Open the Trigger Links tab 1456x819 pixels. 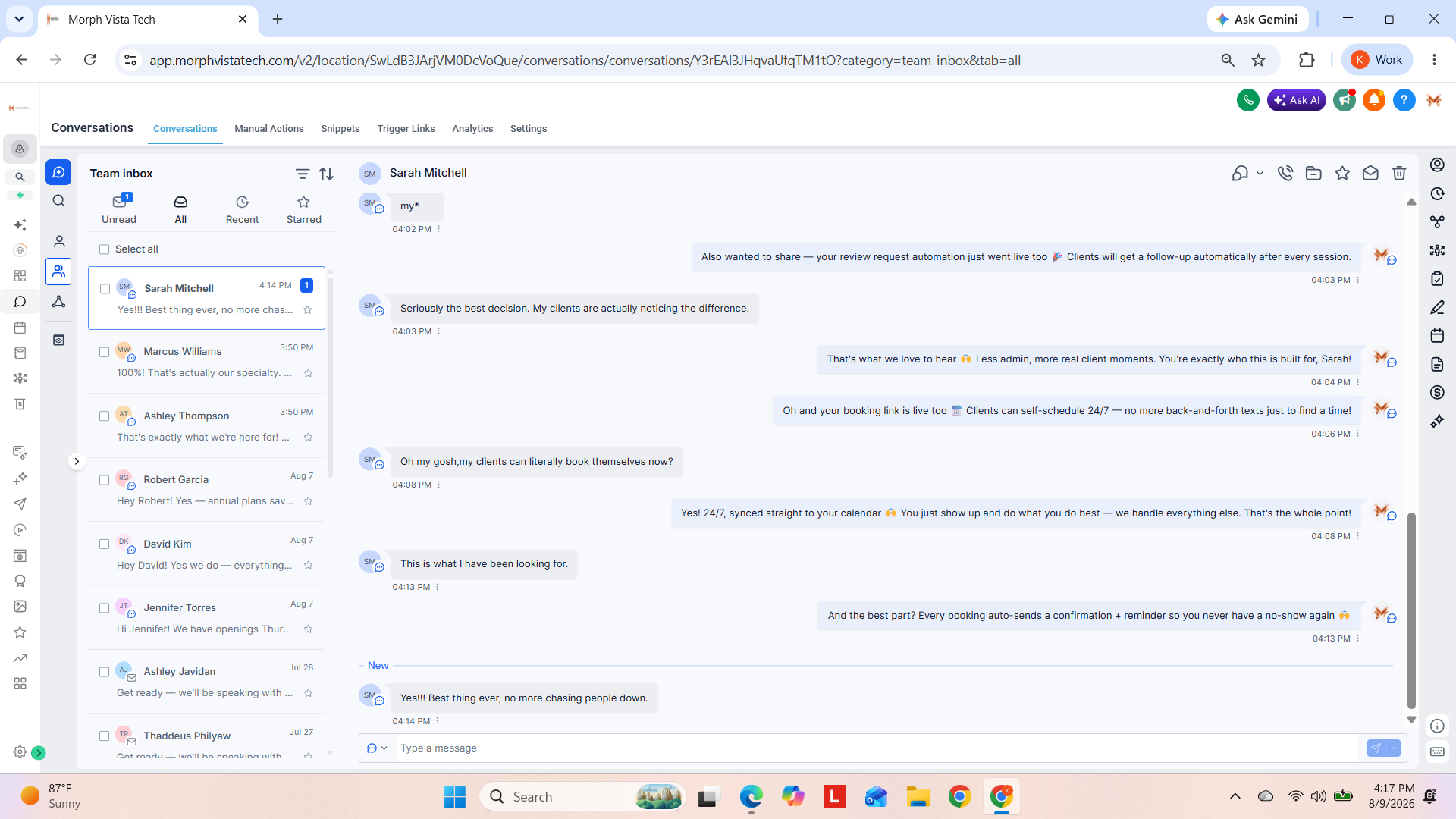pos(406,129)
